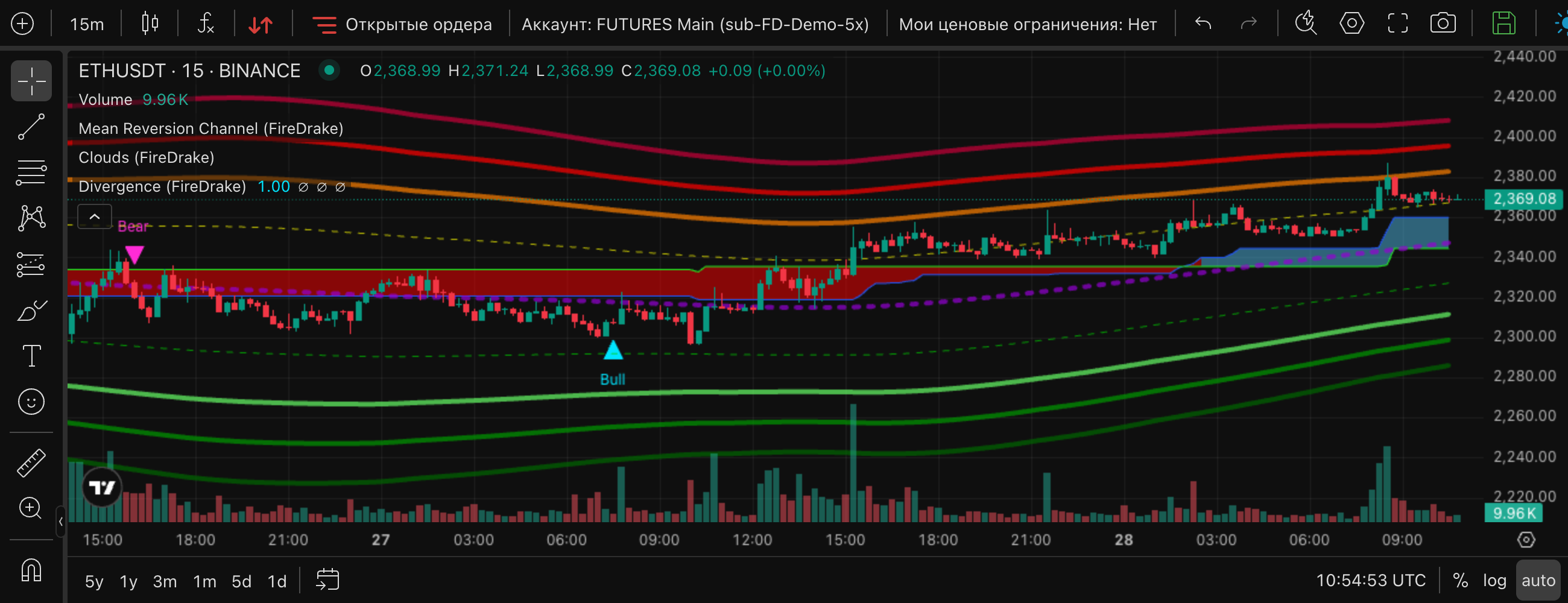The width and height of the screenshot is (1568, 603).
Task: Set the date range to 5d
Action: (x=242, y=582)
